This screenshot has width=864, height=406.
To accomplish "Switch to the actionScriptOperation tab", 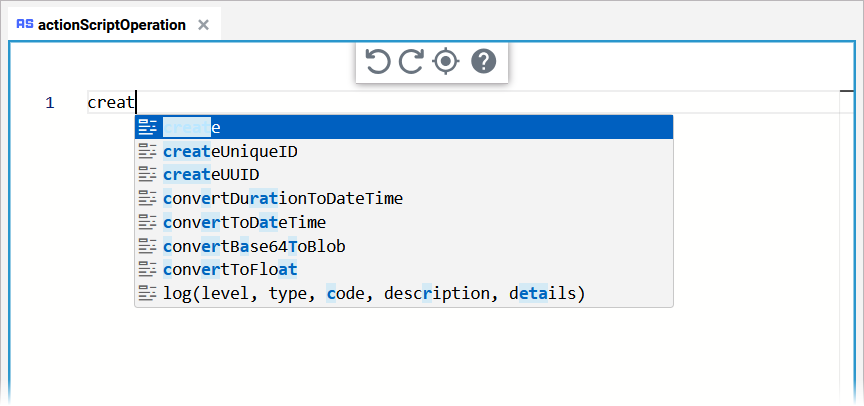I will click(111, 25).
